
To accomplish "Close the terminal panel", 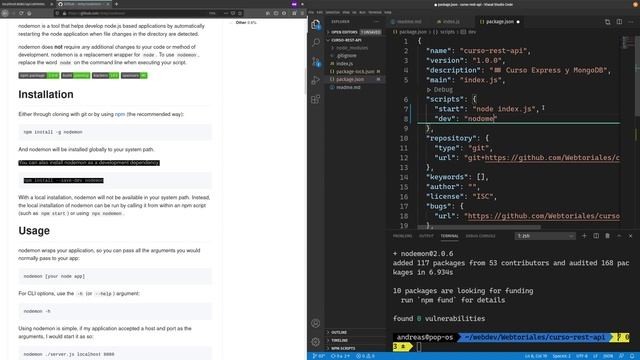I will click(x=630, y=236).
